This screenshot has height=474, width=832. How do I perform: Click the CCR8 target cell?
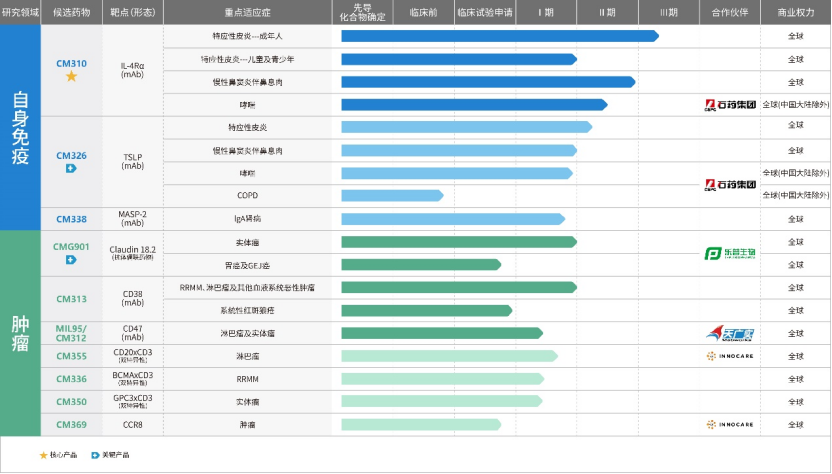(x=133, y=425)
